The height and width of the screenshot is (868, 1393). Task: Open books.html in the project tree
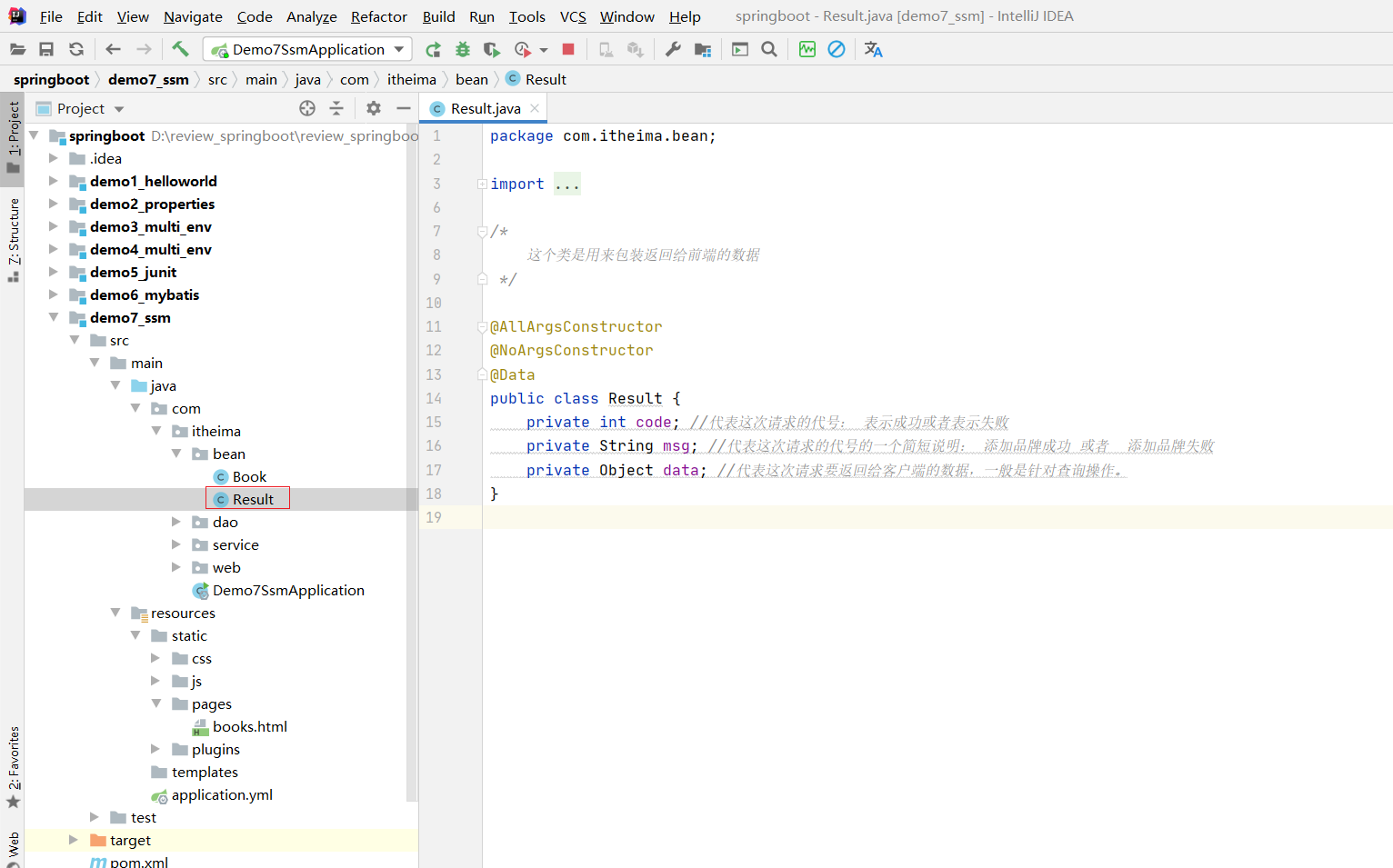coord(249,726)
